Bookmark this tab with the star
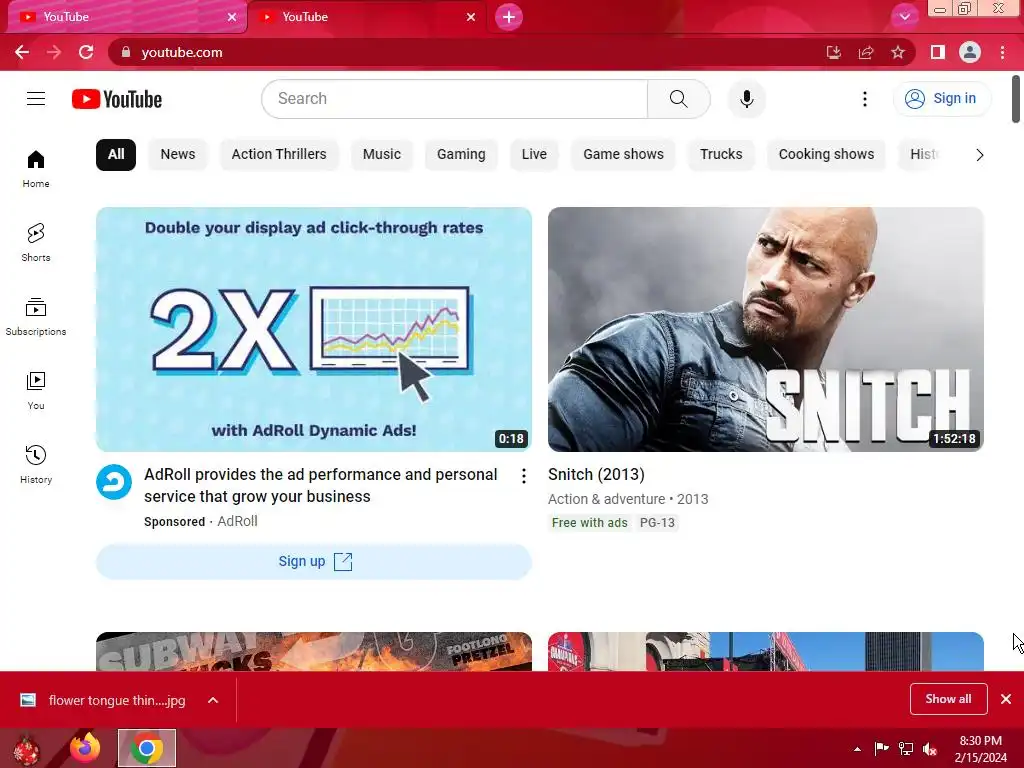 (x=898, y=52)
